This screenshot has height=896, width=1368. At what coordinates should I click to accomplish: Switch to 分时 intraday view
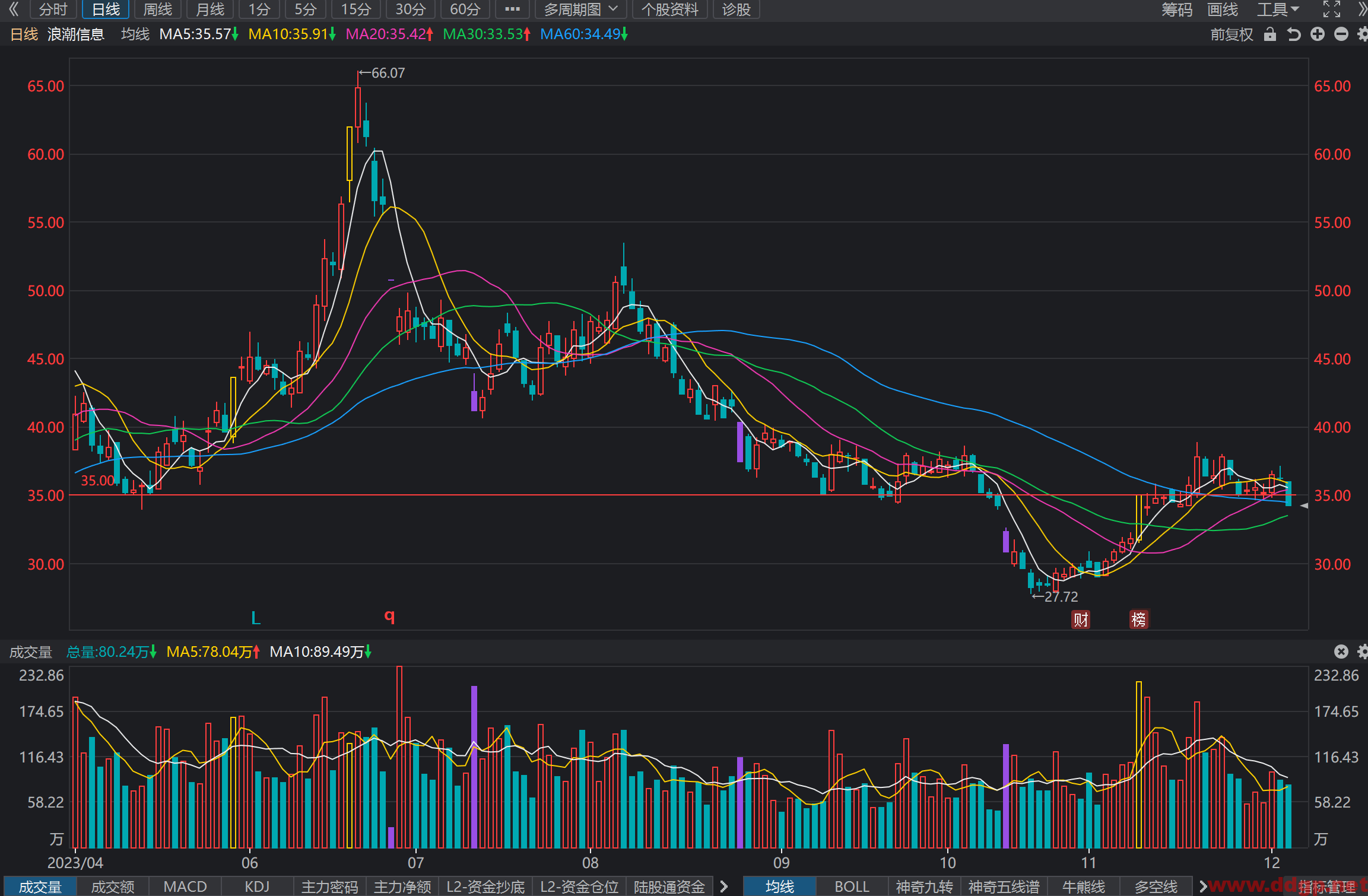[x=53, y=9]
